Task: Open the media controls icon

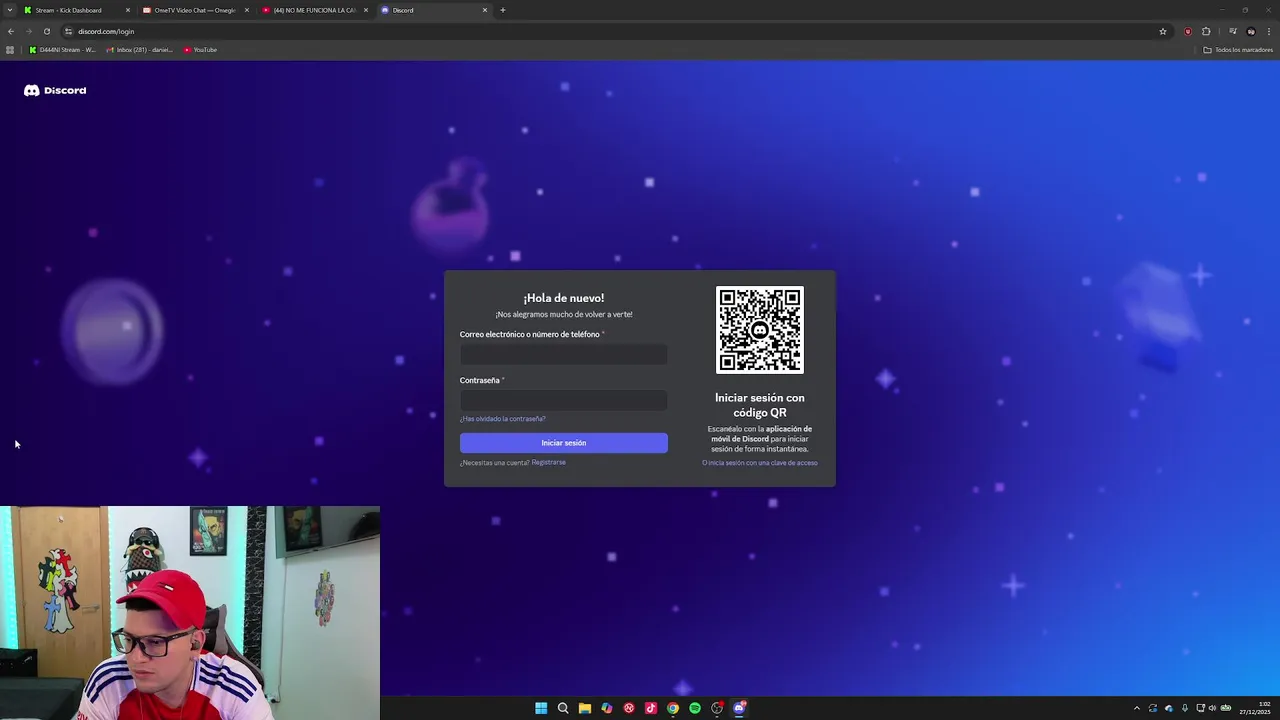Action: [1233, 31]
